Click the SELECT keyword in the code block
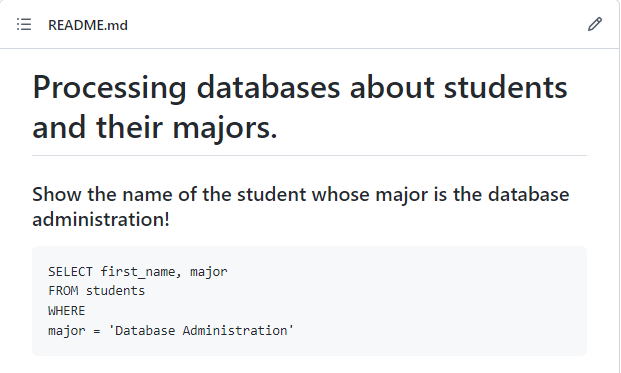The height and width of the screenshot is (373, 621). coord(70,272)
